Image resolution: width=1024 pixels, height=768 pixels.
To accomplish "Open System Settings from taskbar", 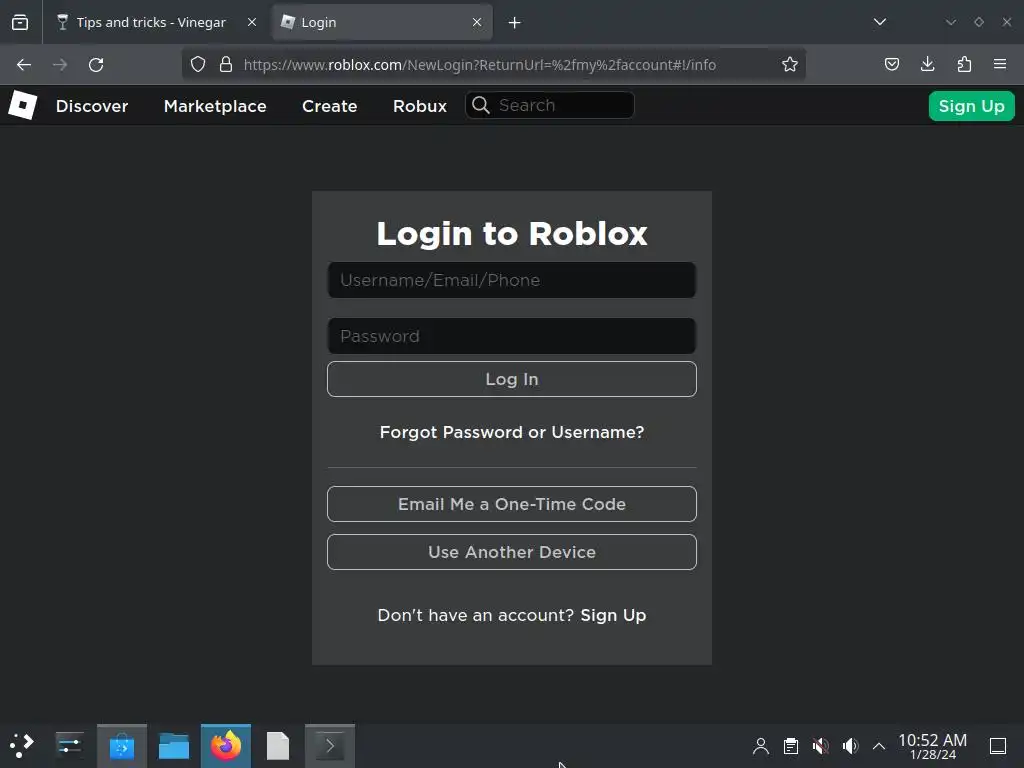I will [69, 745].
